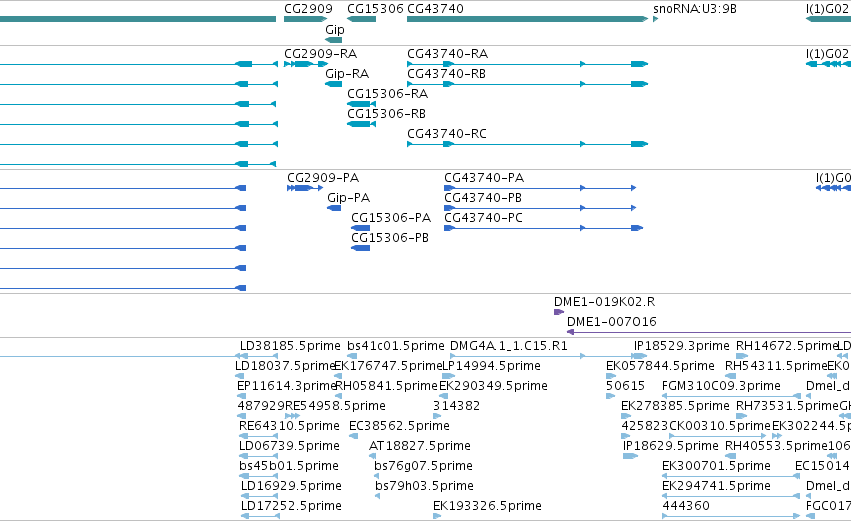The image size is (851, 521).
Task: Click transcript CG43740-RC
Action: tap(447, 134)
